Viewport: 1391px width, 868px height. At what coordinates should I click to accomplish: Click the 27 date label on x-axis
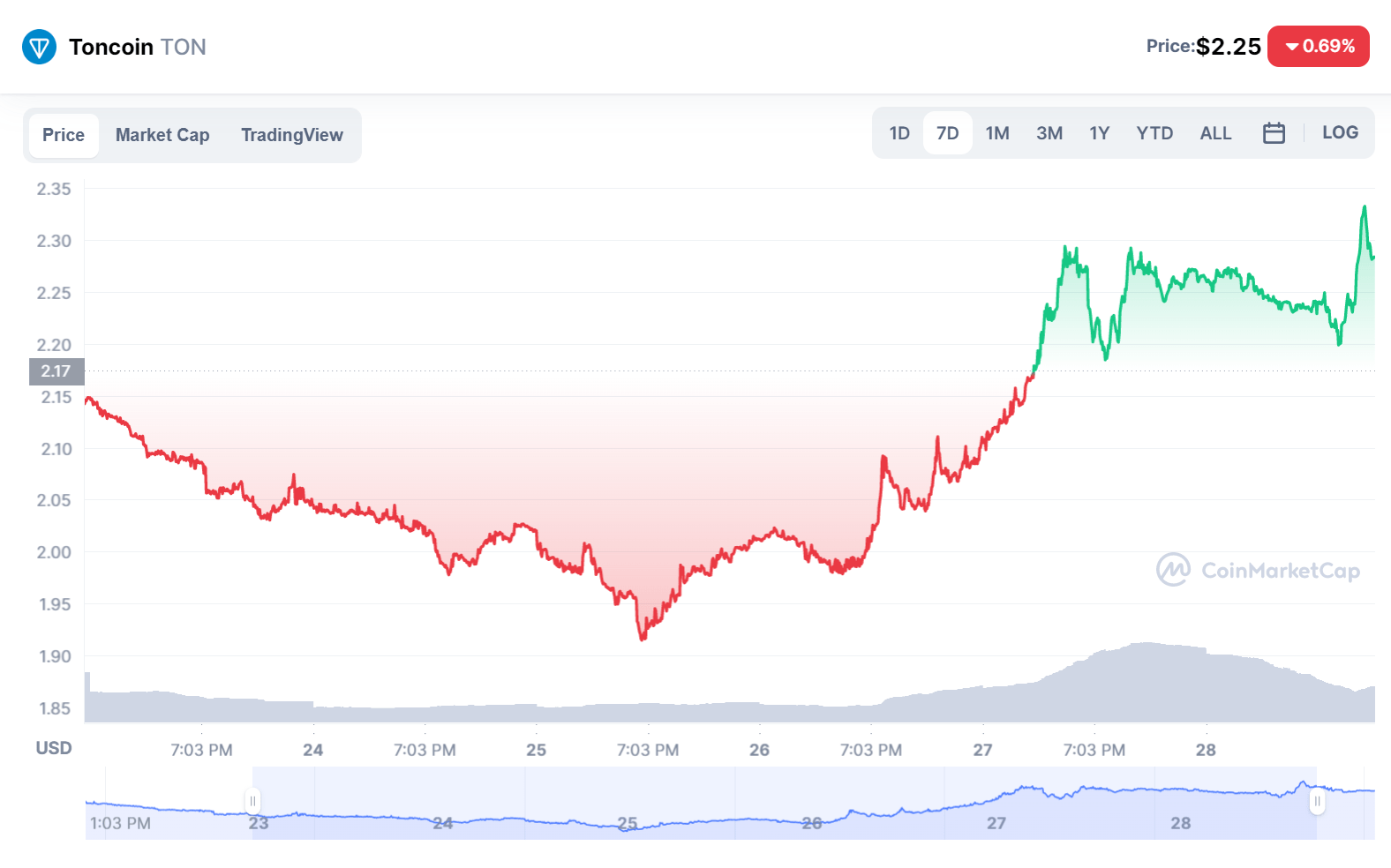983,750
